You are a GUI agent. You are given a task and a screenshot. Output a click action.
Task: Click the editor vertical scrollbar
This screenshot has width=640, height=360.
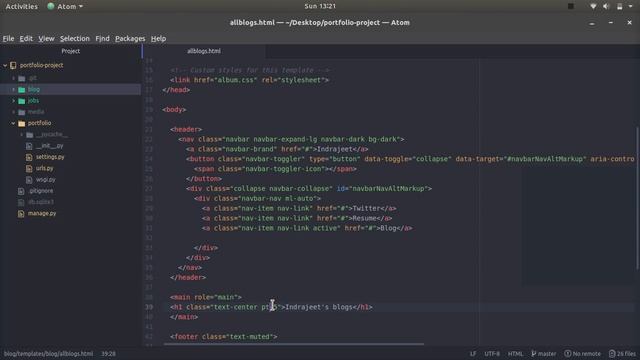pos(637,198)
